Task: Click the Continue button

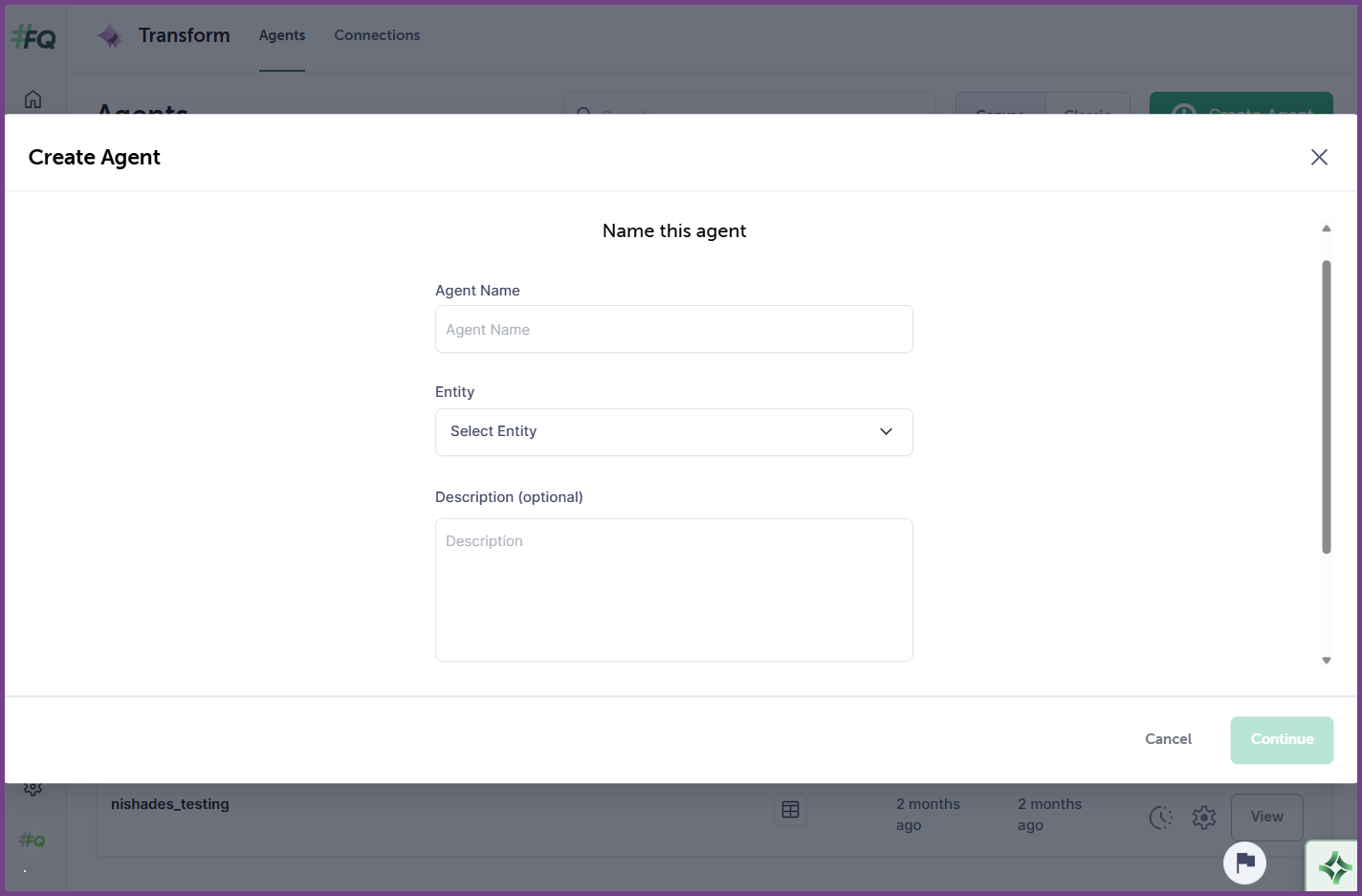Action: [1282, 739]
